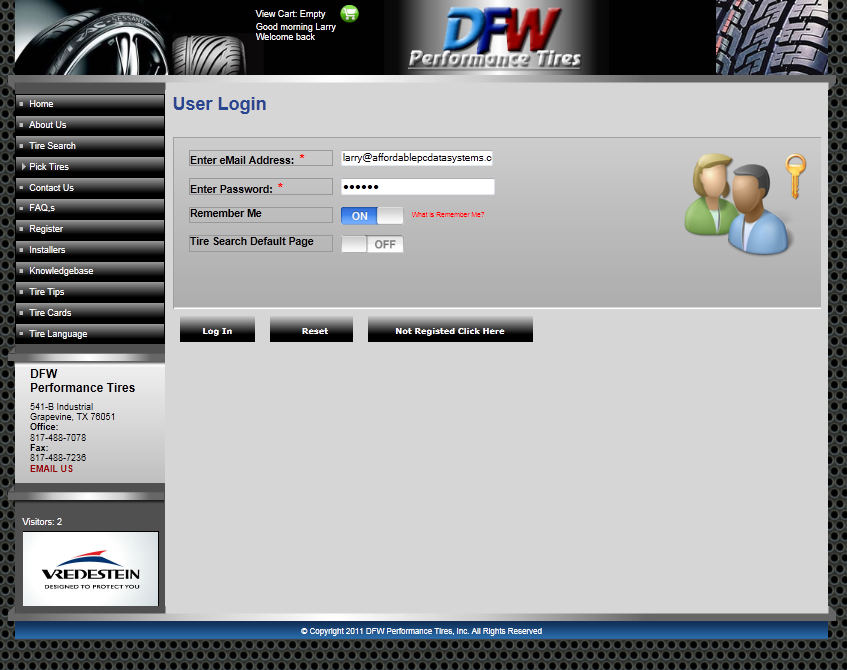847x670 pixels.
Task: Open the What is Remember Me link
Action: (x=447, y=215)
